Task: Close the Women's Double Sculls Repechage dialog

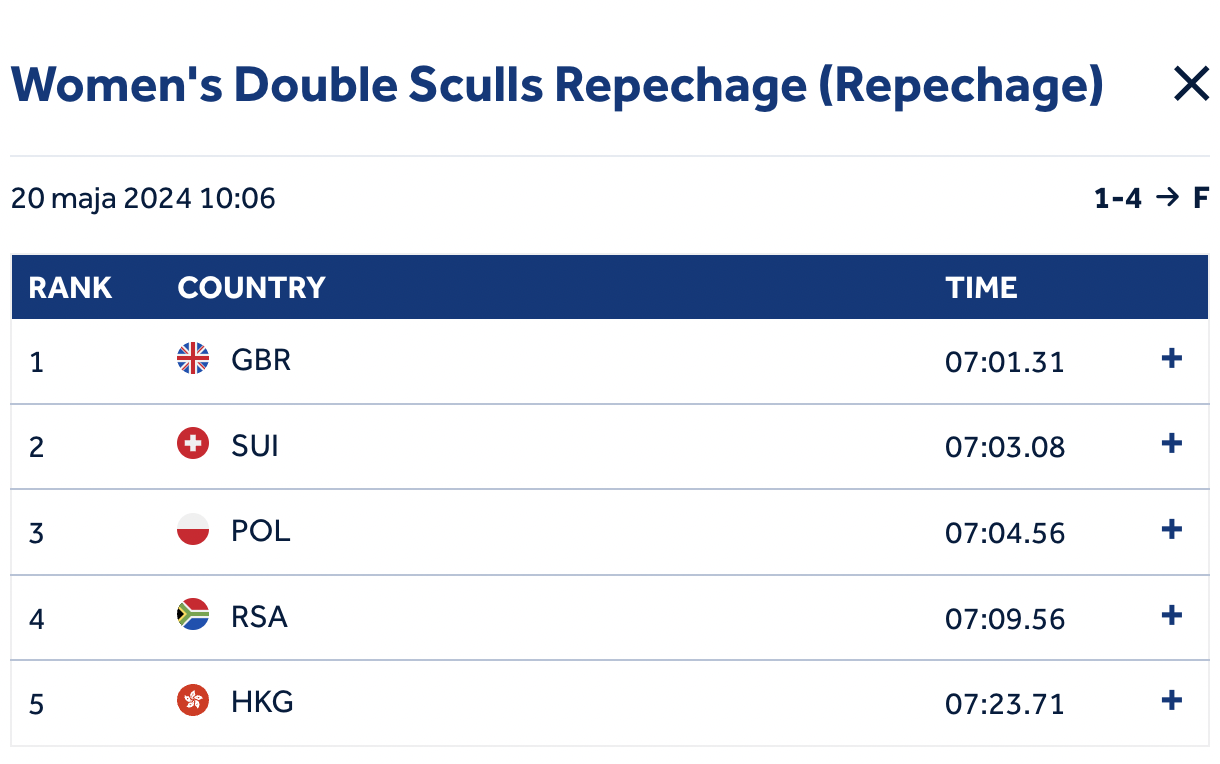Action: coord(1191,85)
